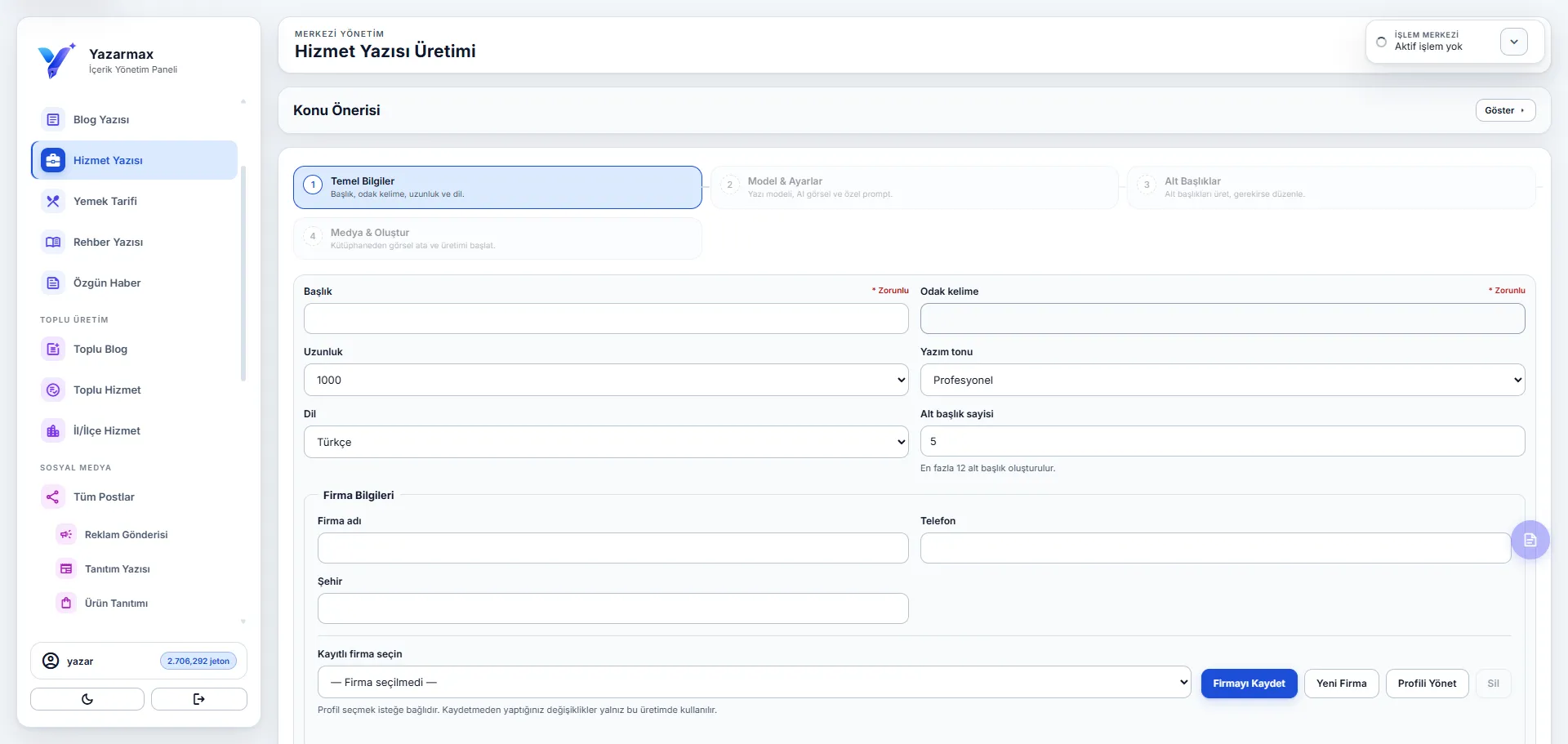Image resolution: width=1568 pixels, height=744 pixels.
Task: Open the Dil dropdown showing Türkçe
Action: [606, 442]
